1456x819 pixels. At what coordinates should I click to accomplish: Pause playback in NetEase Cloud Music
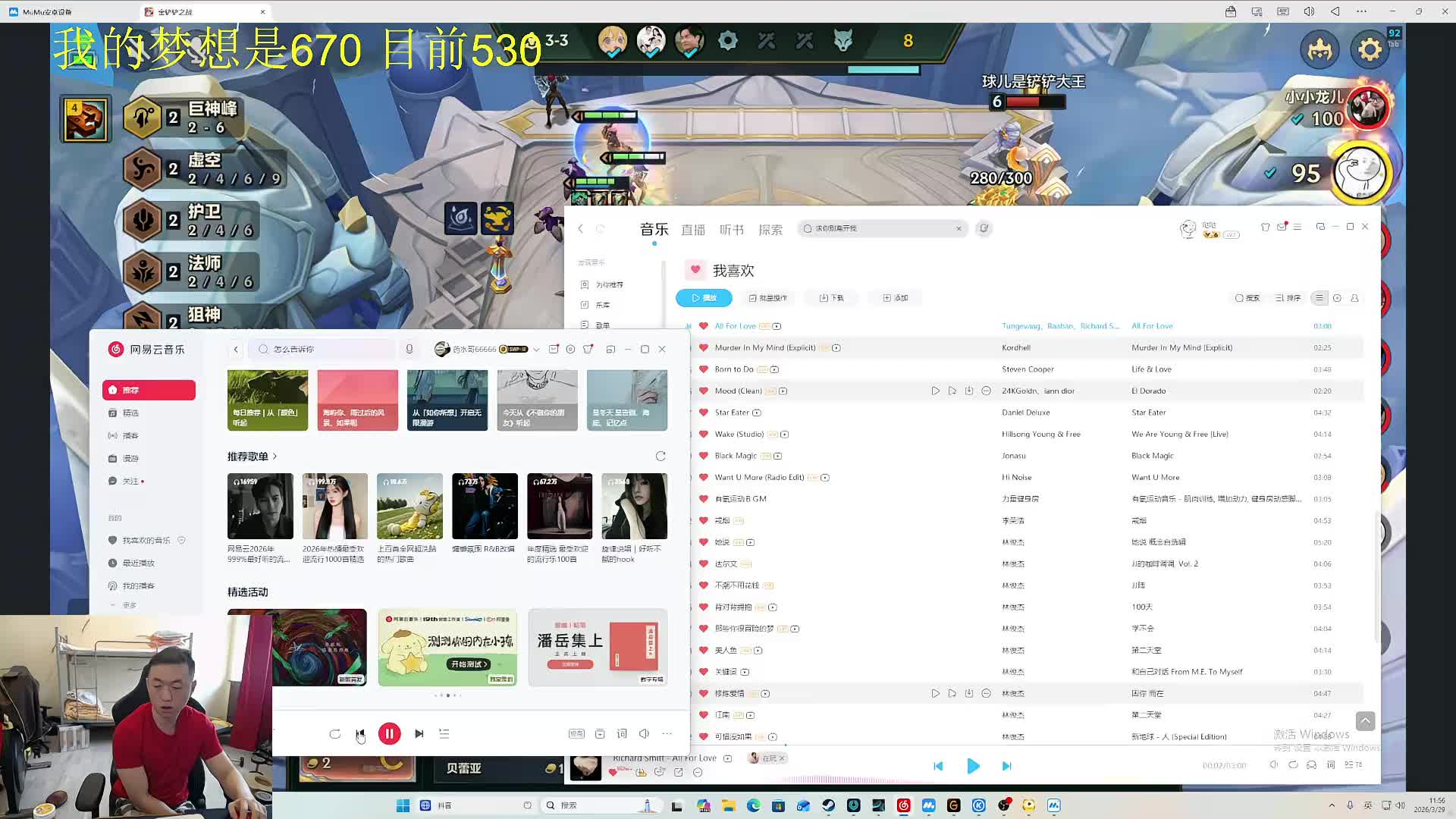tap(389, 733)
